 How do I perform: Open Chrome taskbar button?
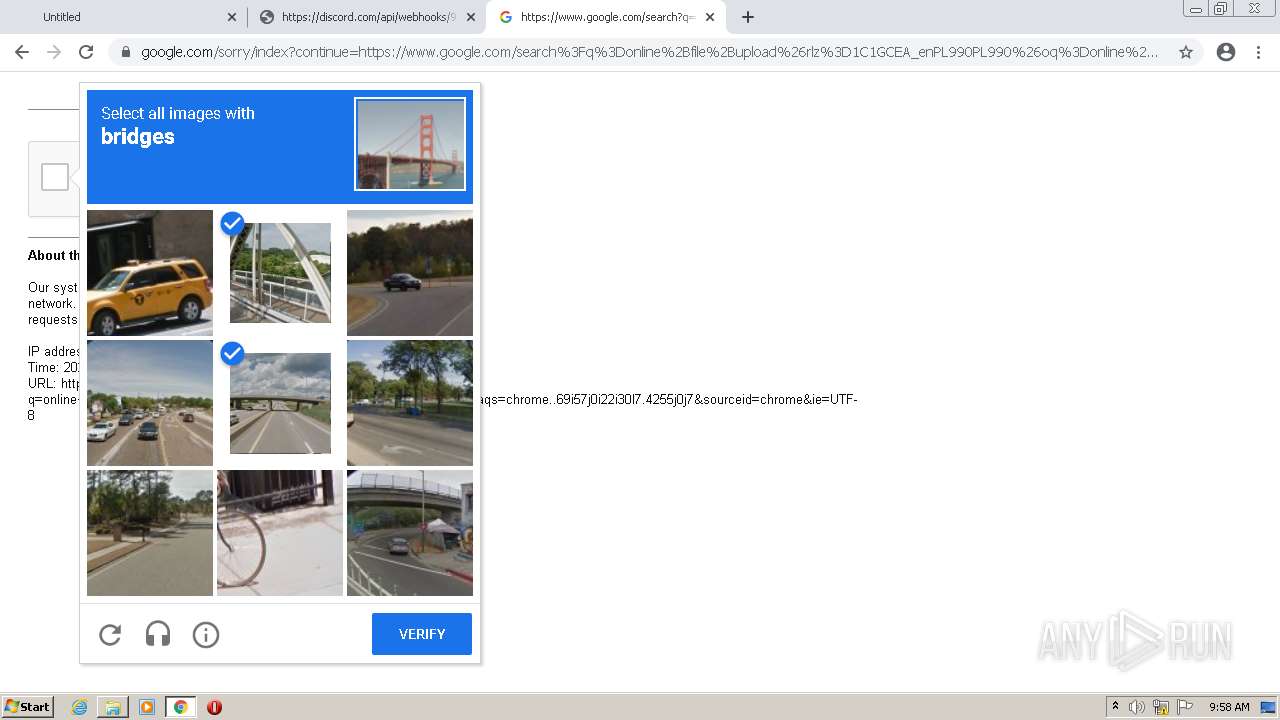181,707
